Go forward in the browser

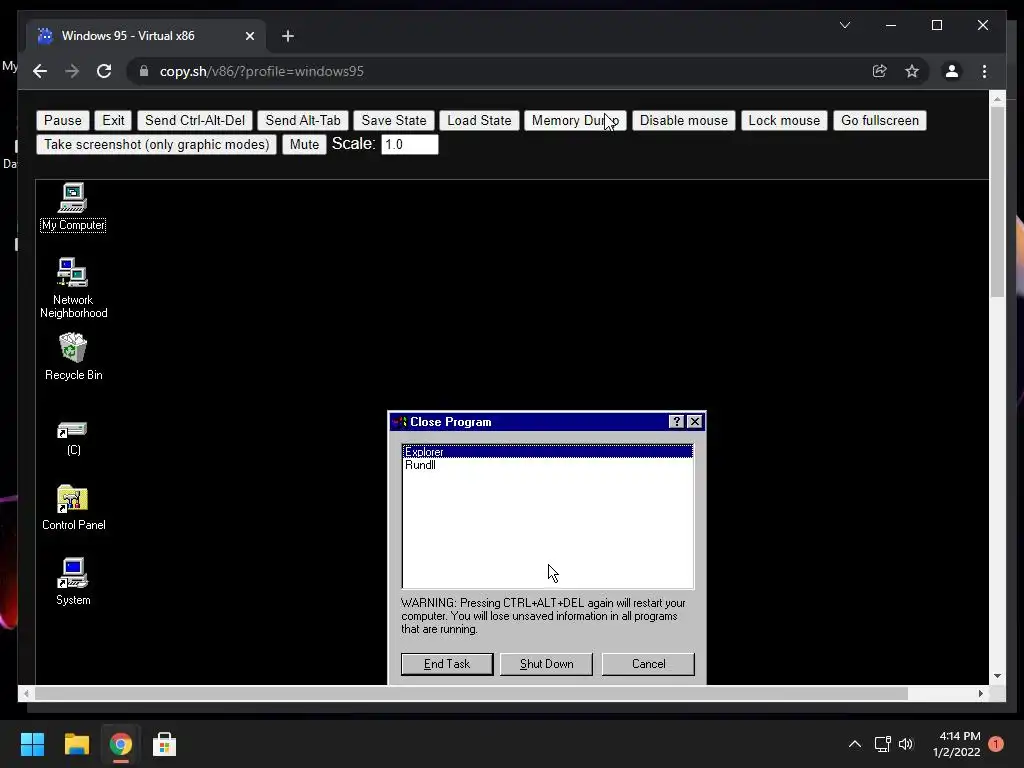click(x=72, y=71)
